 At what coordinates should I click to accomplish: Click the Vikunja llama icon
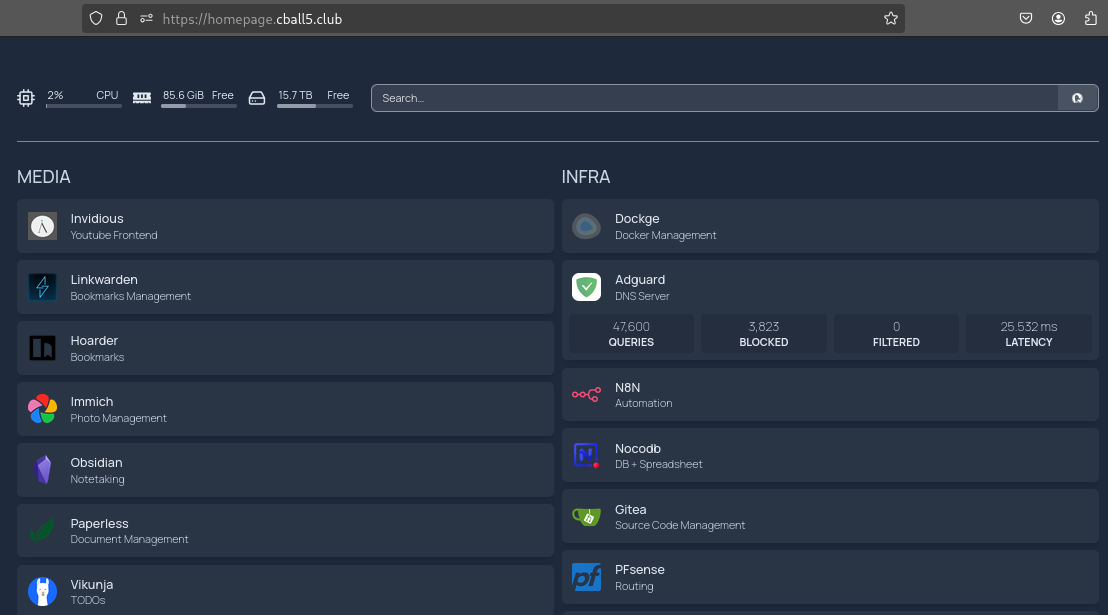42,591
